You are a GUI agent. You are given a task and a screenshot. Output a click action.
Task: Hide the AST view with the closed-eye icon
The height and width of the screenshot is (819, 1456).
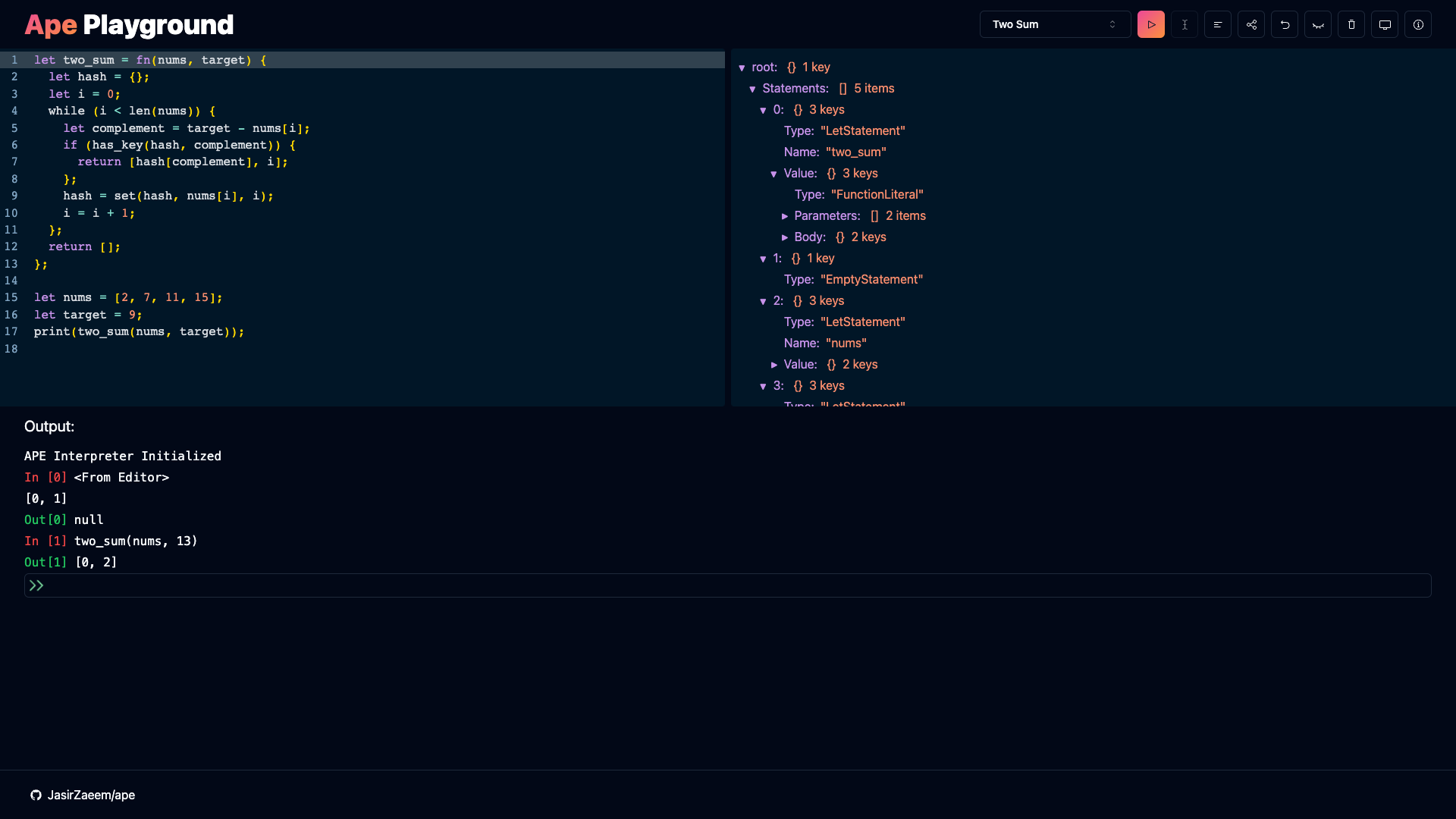click(x=1318, y=24)
